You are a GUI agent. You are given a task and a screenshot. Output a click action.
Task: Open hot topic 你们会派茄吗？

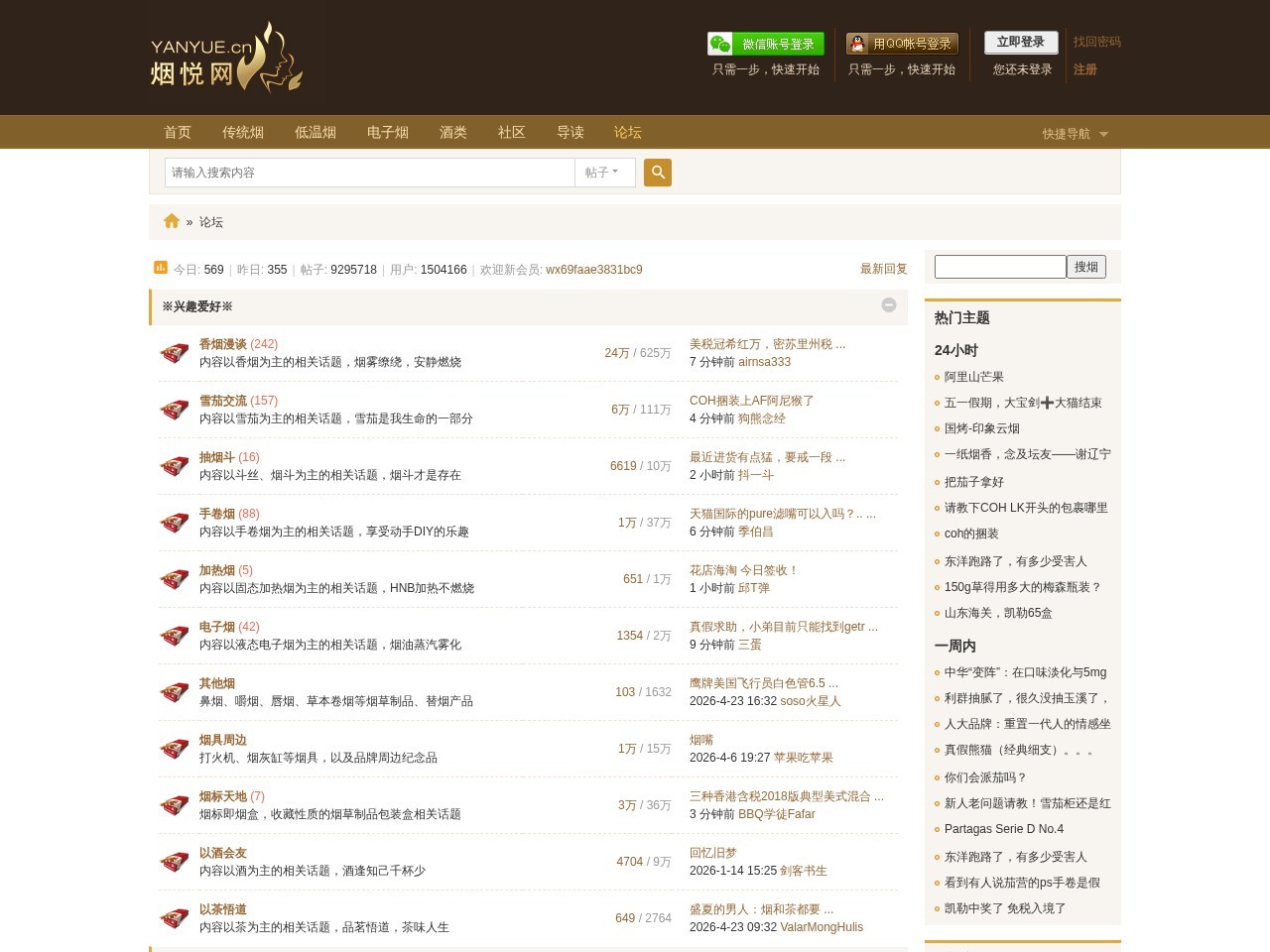[x=986, y=777]
